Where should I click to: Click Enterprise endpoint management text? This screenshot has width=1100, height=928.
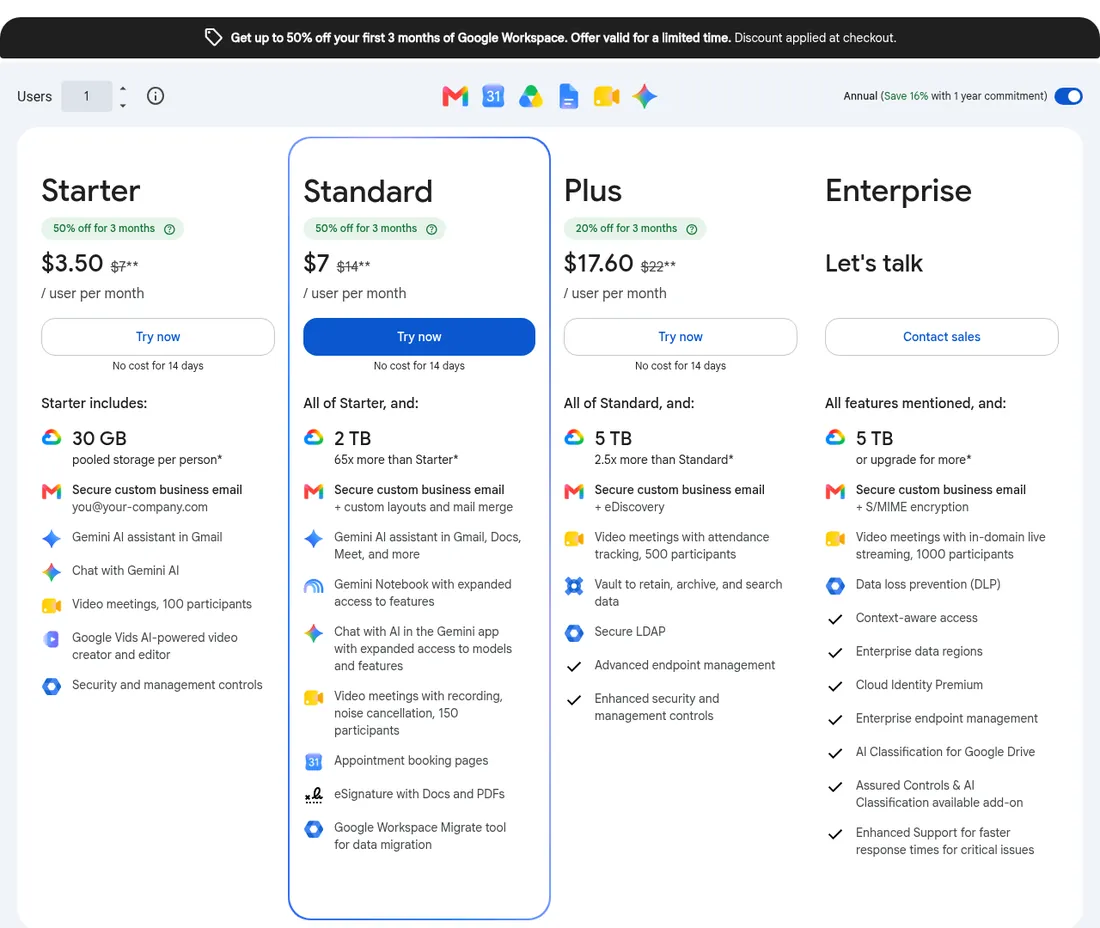(946, 718)
